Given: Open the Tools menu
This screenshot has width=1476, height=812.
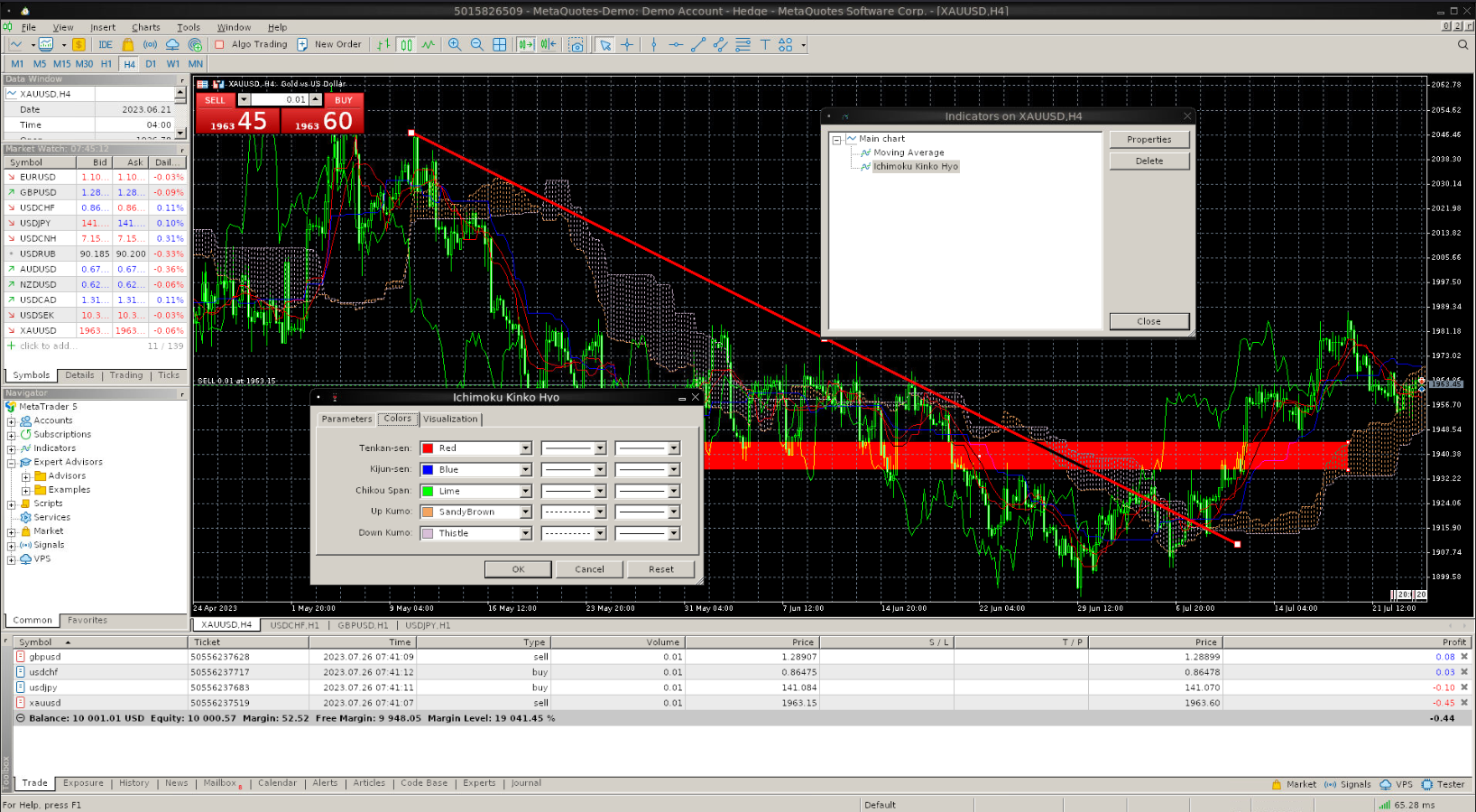Looking at the screenshot, I should coord(189,27).
